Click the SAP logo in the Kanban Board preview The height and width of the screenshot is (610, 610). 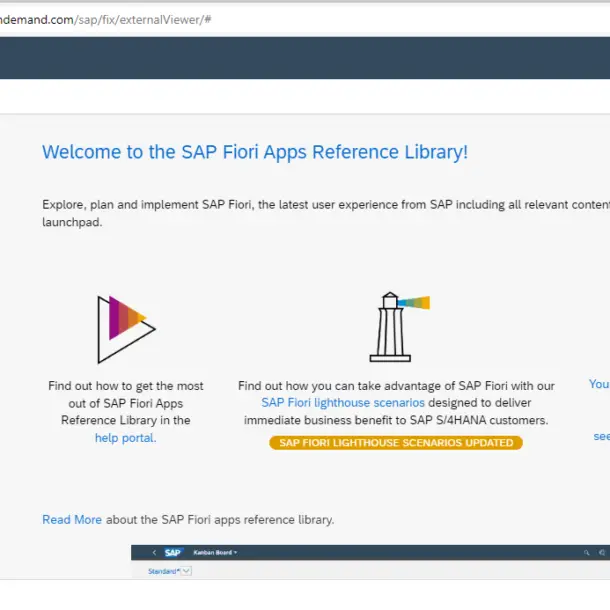point(173,552)
